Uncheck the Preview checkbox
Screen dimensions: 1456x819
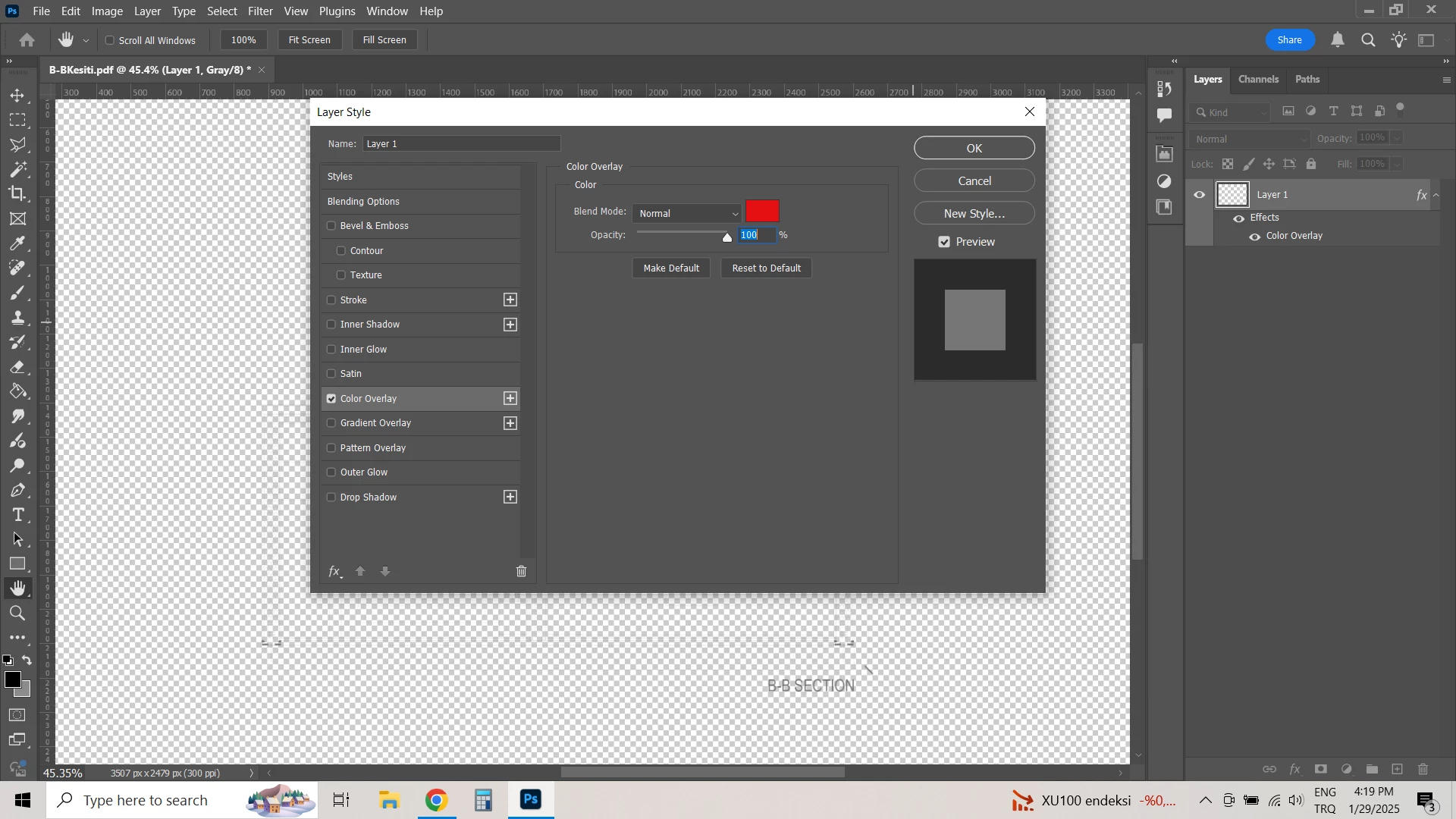(x=944, y=242)
